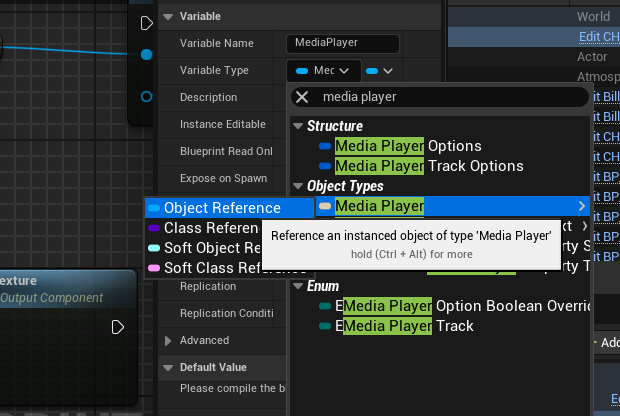Select Media Player Track Options structure
Viewport: 620px width, 416px height.
429,166
